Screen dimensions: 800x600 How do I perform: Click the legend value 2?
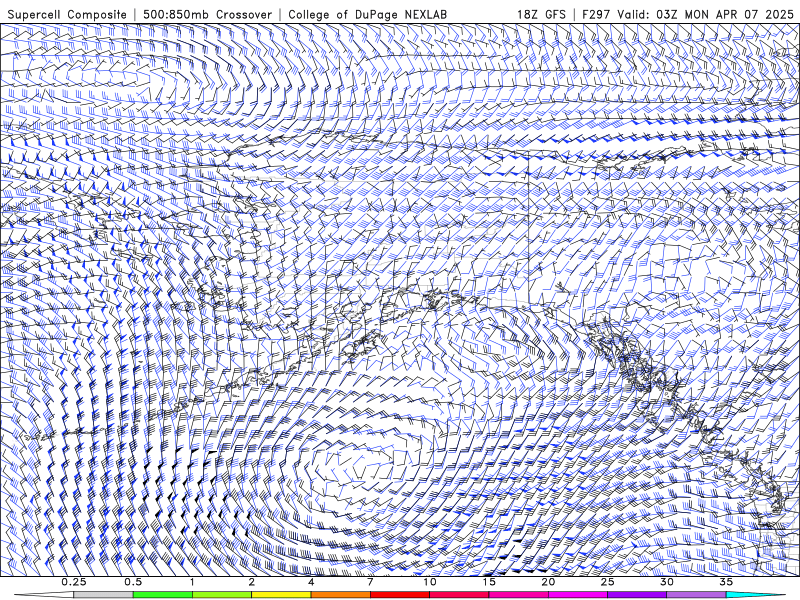pos(252,582)
